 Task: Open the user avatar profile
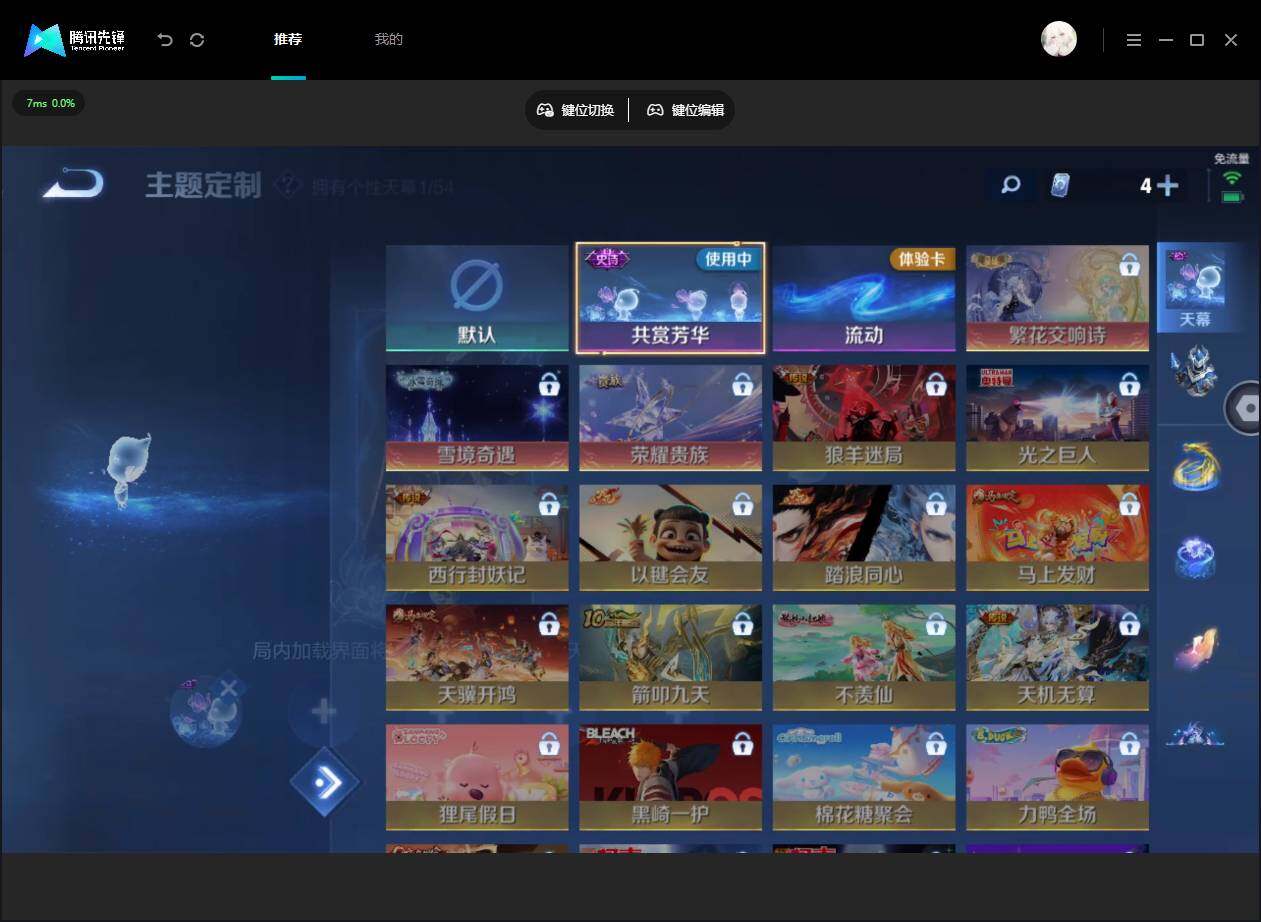(x=1059, y=39)
